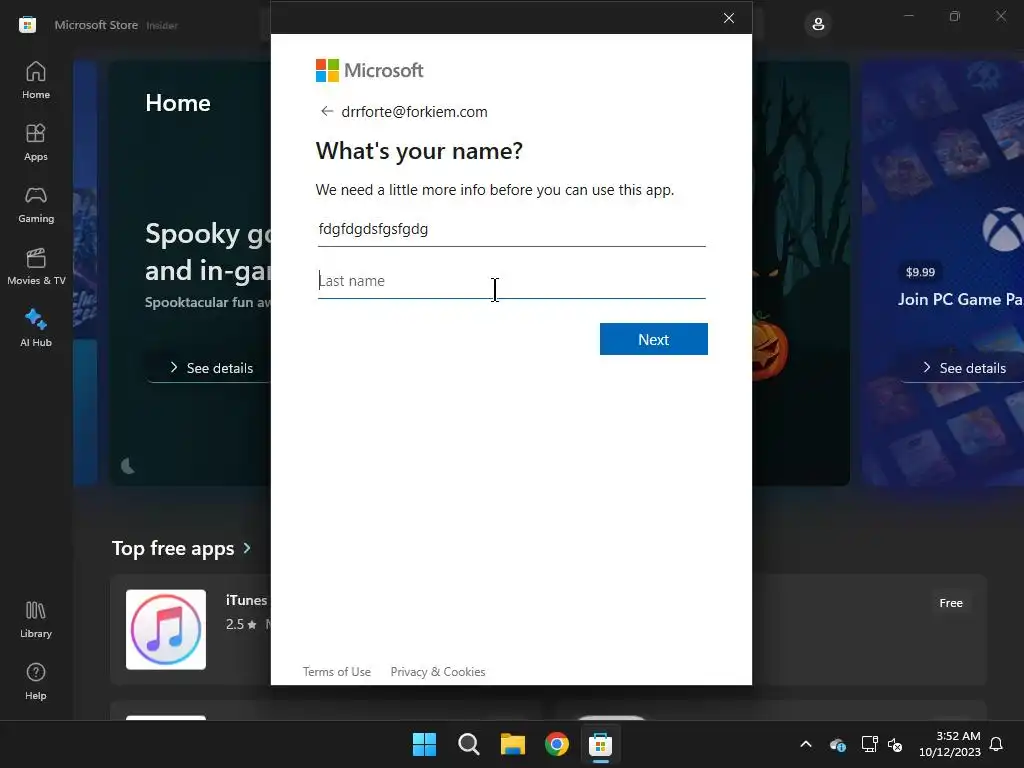Open Movies & TV section
This screenshot has height=768, width=1024.
pos(36,266)
